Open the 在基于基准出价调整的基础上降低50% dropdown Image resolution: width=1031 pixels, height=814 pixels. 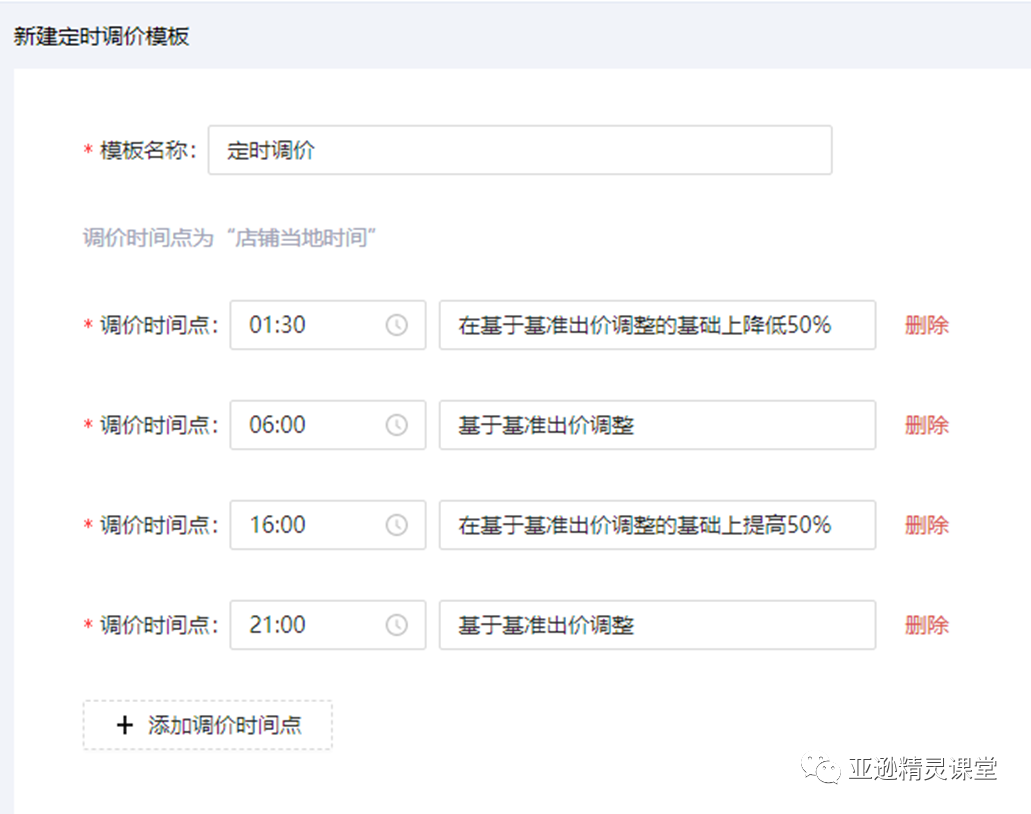coord(657,325)
